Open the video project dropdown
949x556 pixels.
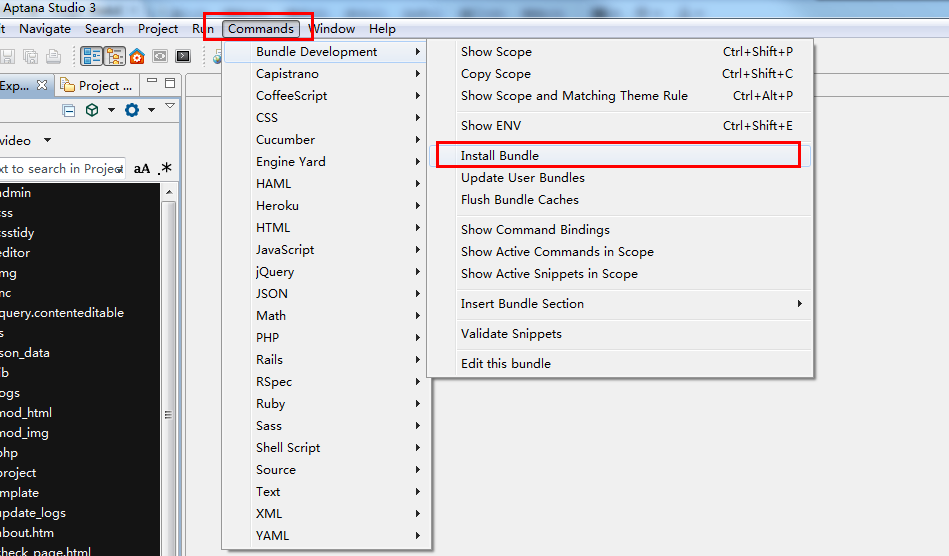(x=47, y=140)
